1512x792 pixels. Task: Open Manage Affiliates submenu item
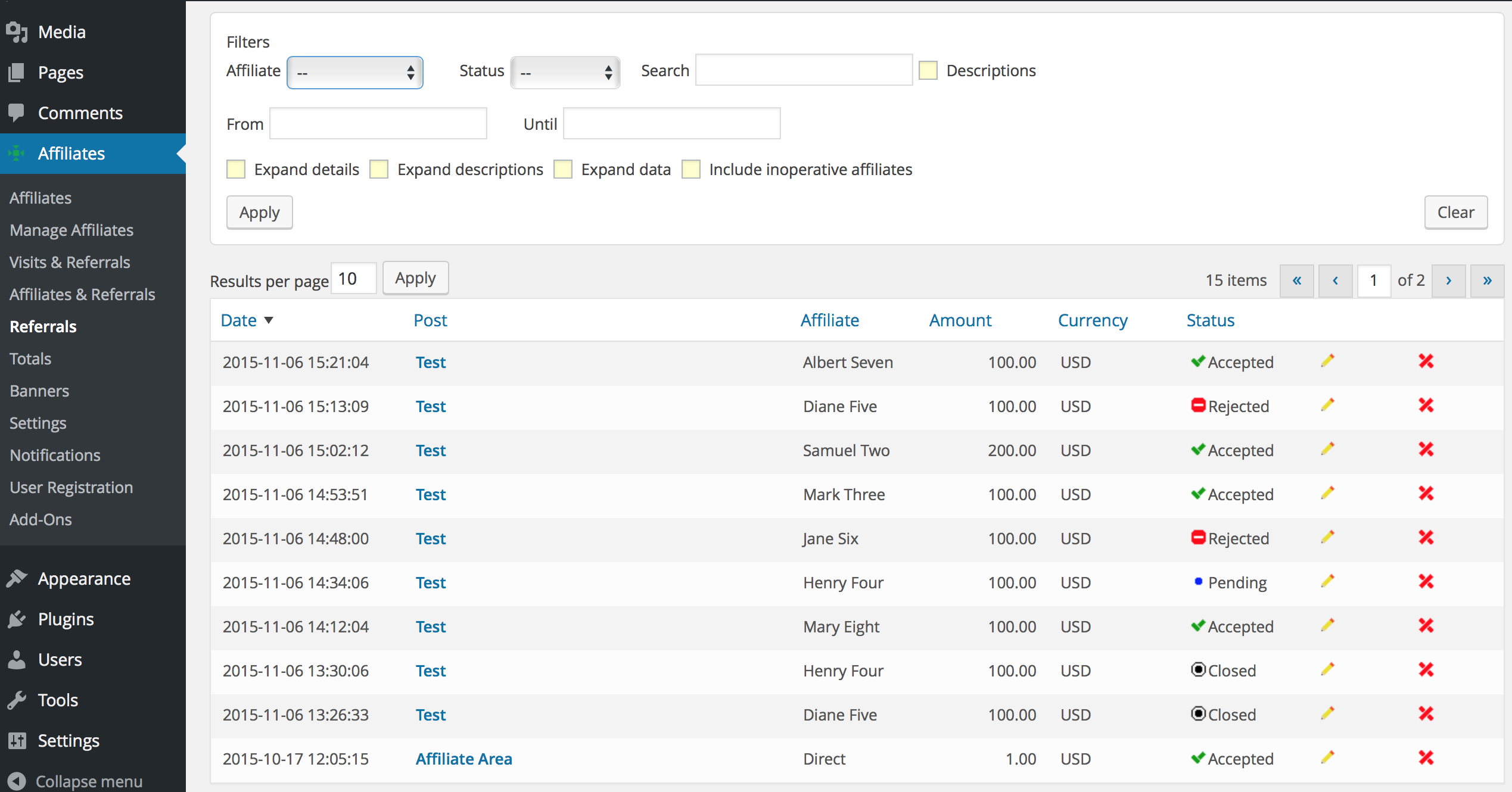point(71,230)
